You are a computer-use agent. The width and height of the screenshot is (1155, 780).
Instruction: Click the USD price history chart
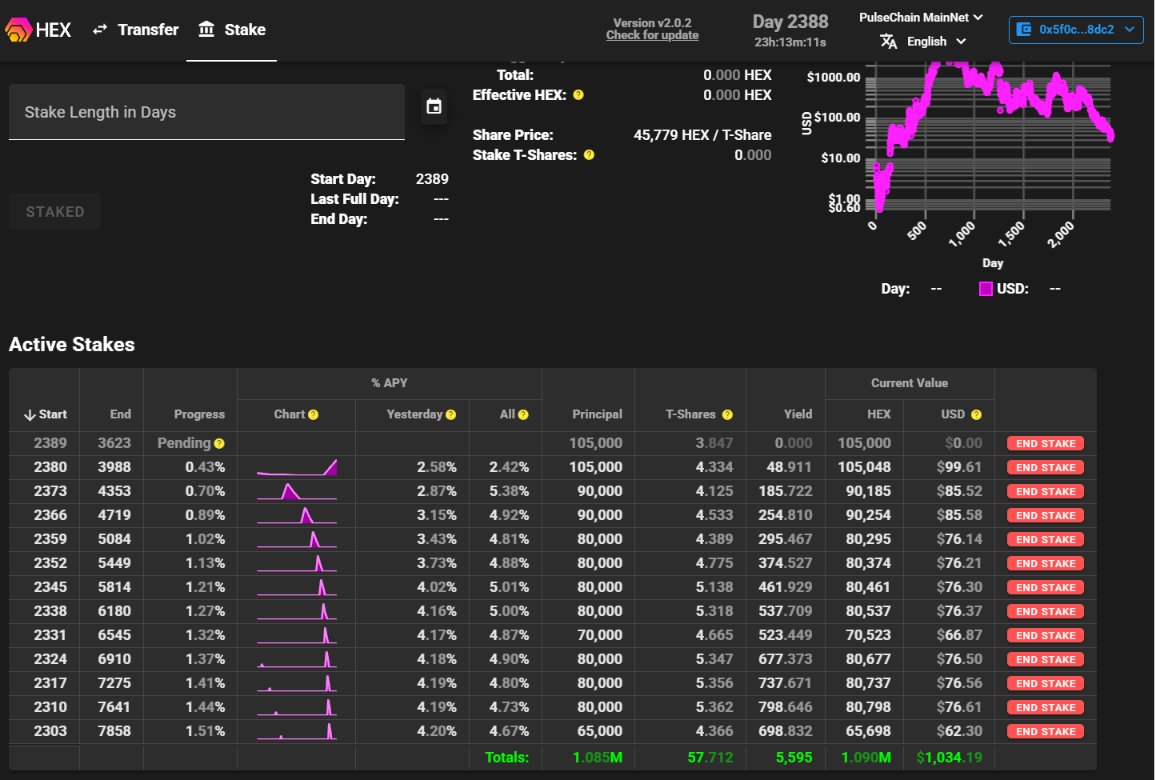pyautogui.click(x=988, y=137)
